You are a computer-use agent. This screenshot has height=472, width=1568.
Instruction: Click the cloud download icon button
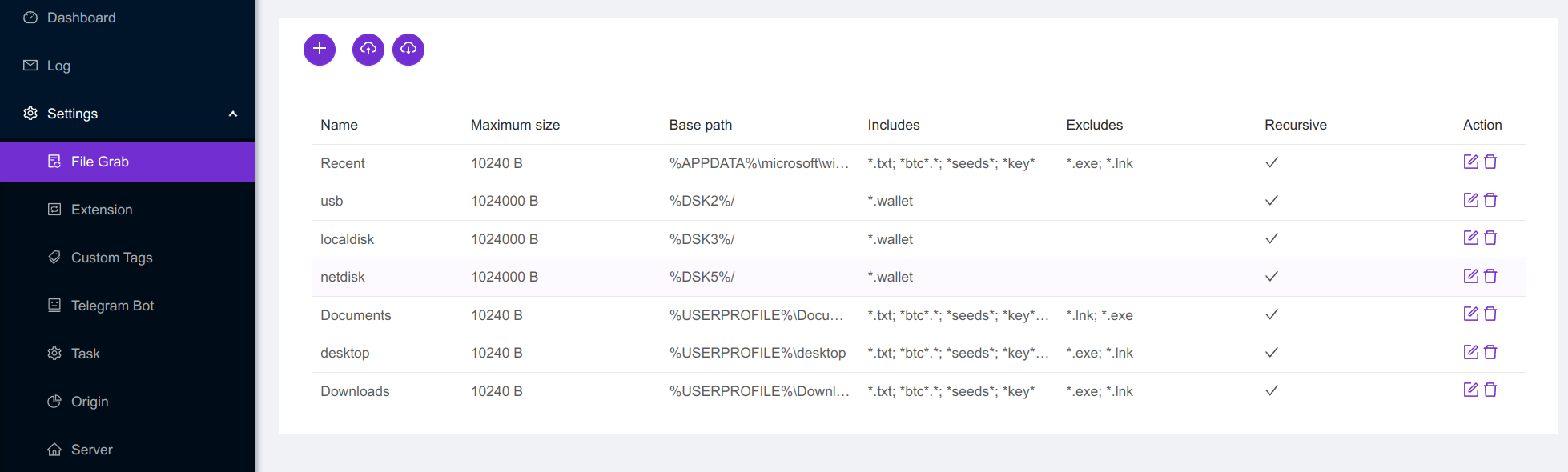click(x=408, y=50)
